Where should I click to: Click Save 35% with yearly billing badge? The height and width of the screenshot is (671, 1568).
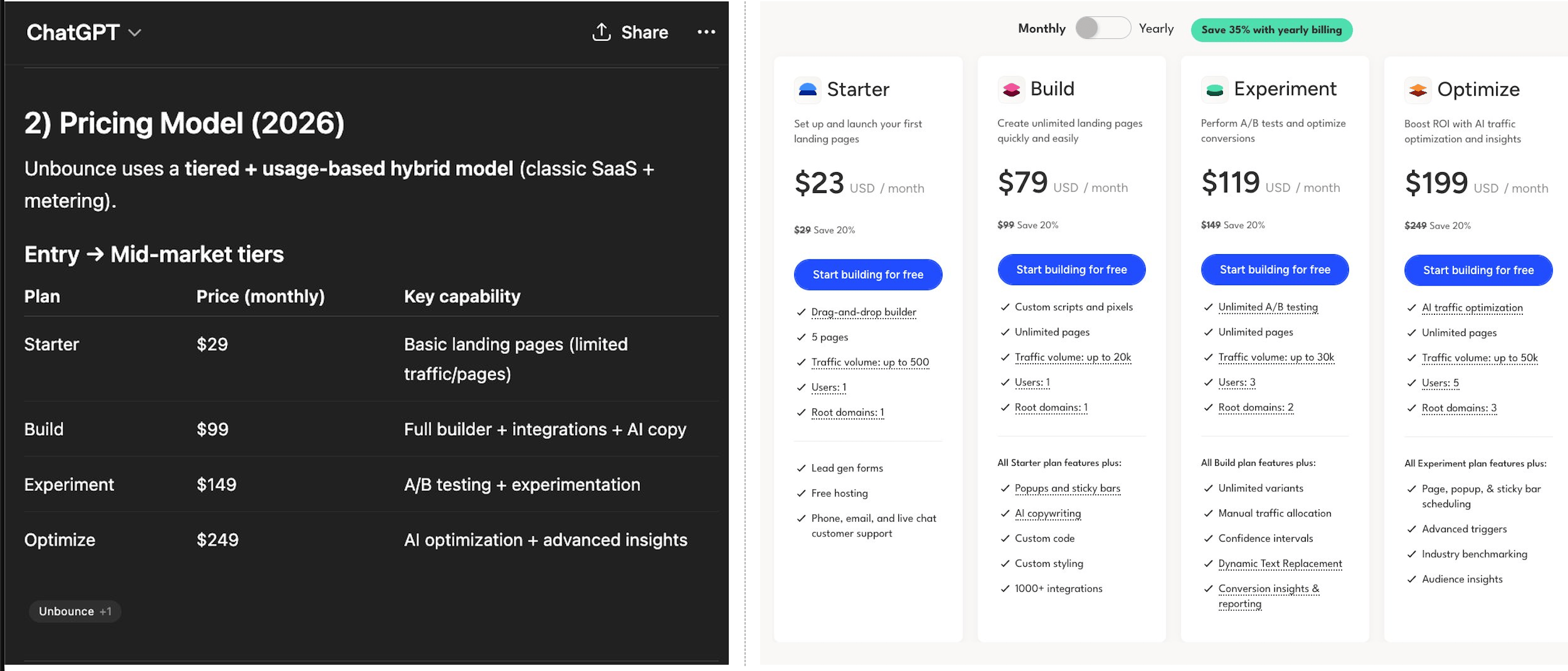point(1271,30)
